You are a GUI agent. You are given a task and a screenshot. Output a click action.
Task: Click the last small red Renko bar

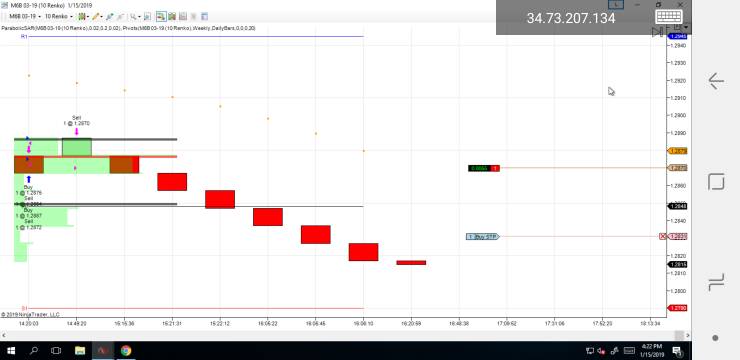pyautogui.click(x=411, y=263)
